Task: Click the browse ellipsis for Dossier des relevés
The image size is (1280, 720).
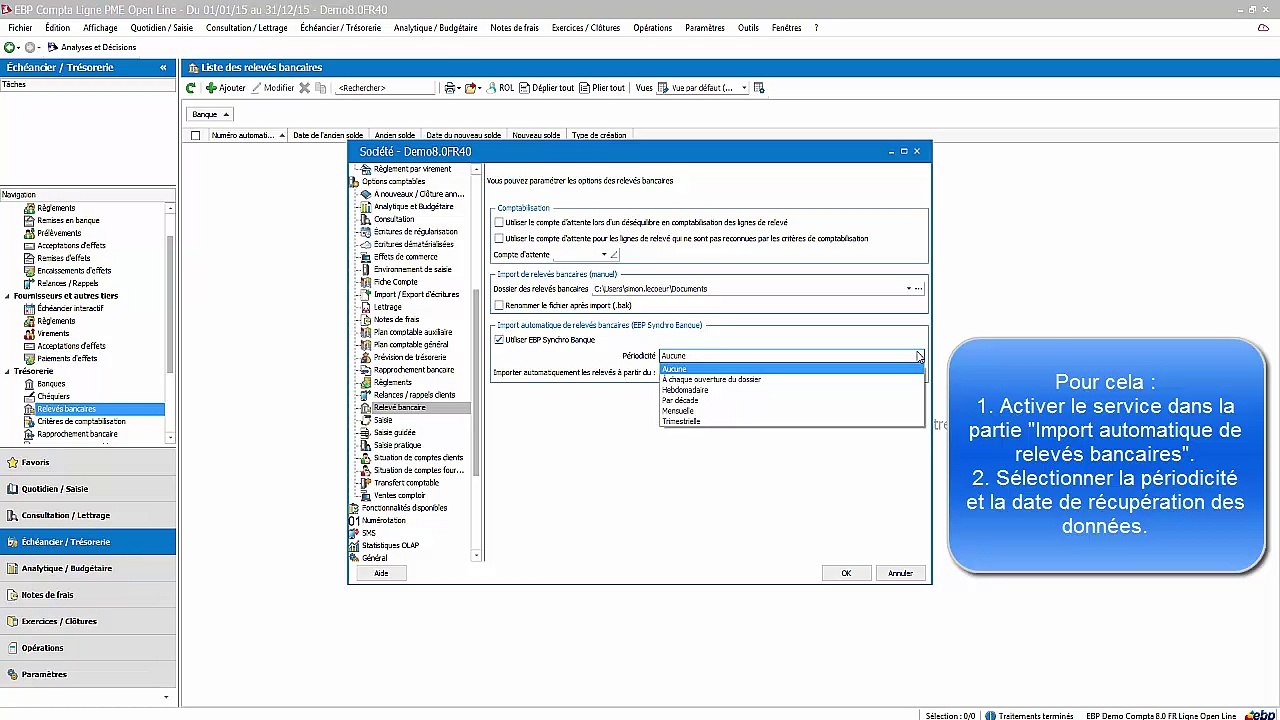Action: [x=919, y=289]
